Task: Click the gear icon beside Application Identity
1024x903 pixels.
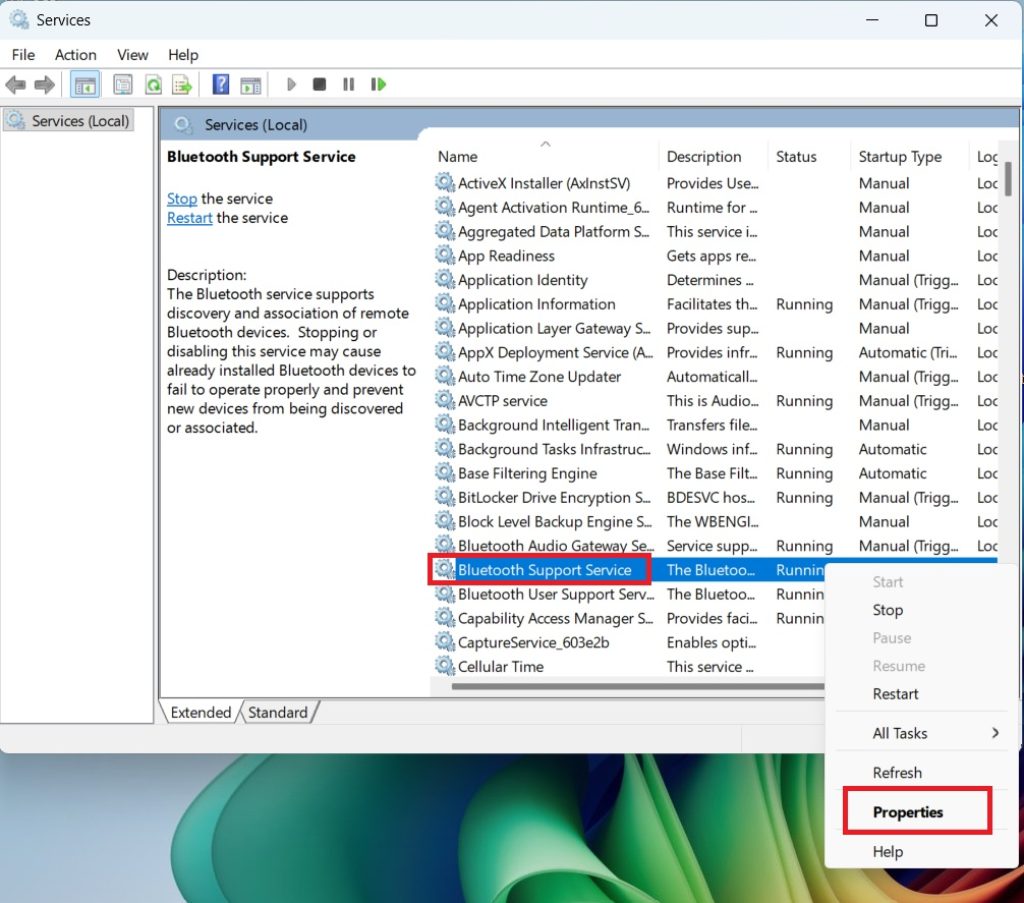Action: [445, 279]
